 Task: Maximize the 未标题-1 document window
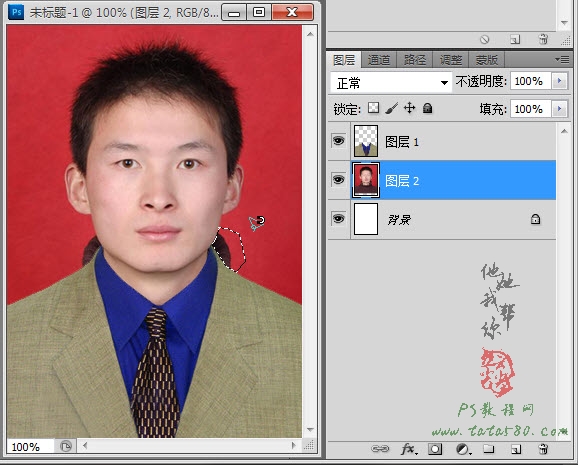(x=259, y=13)
